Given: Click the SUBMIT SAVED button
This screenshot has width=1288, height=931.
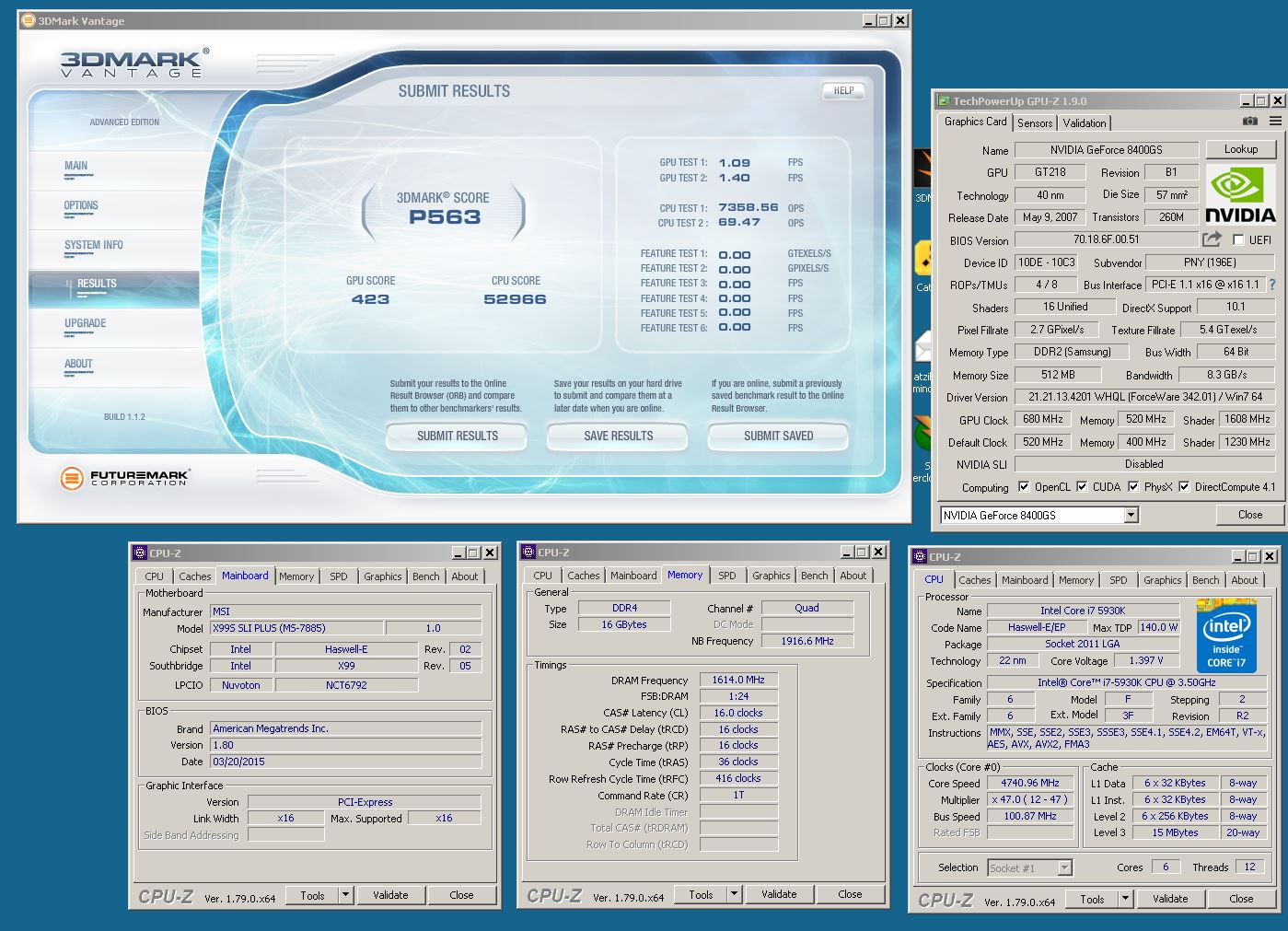Looking at the screenshot, I should (778, 436).
